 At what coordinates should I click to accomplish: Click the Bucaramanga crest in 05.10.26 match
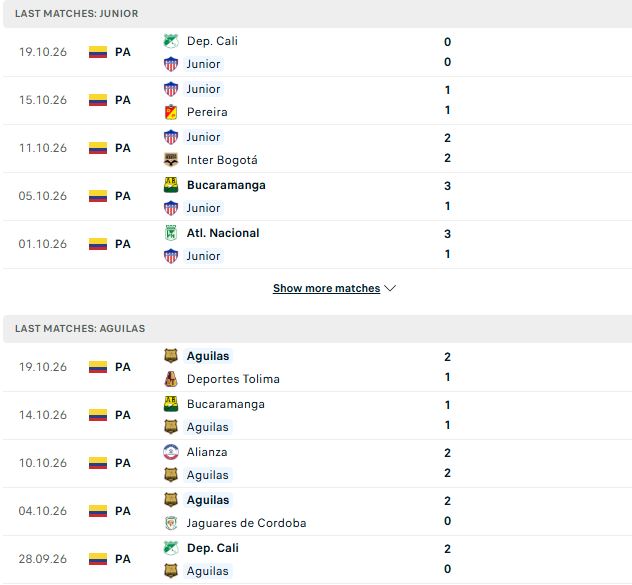point(171,185)
